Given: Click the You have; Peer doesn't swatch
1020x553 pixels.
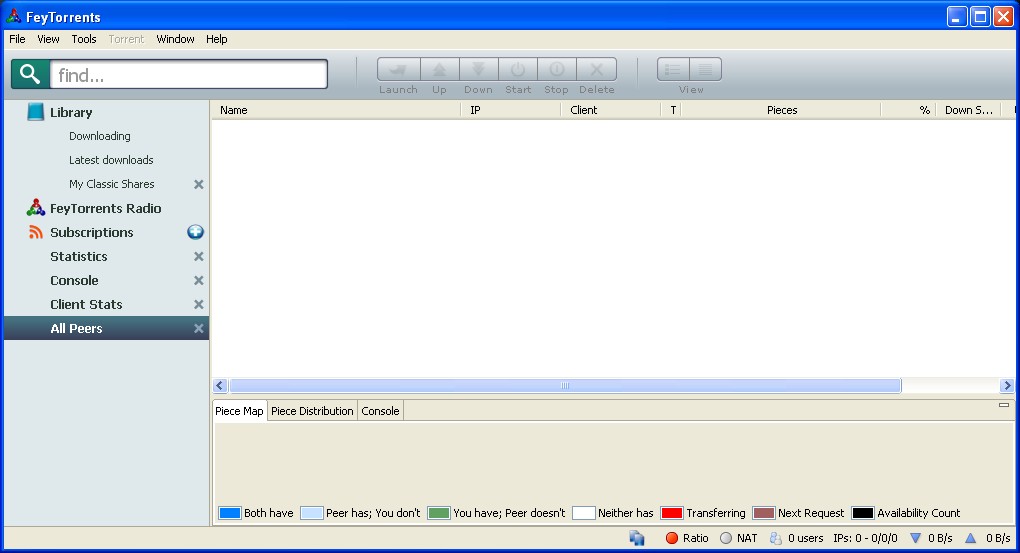Looking at the screenshot, I should tap(438, 513).
